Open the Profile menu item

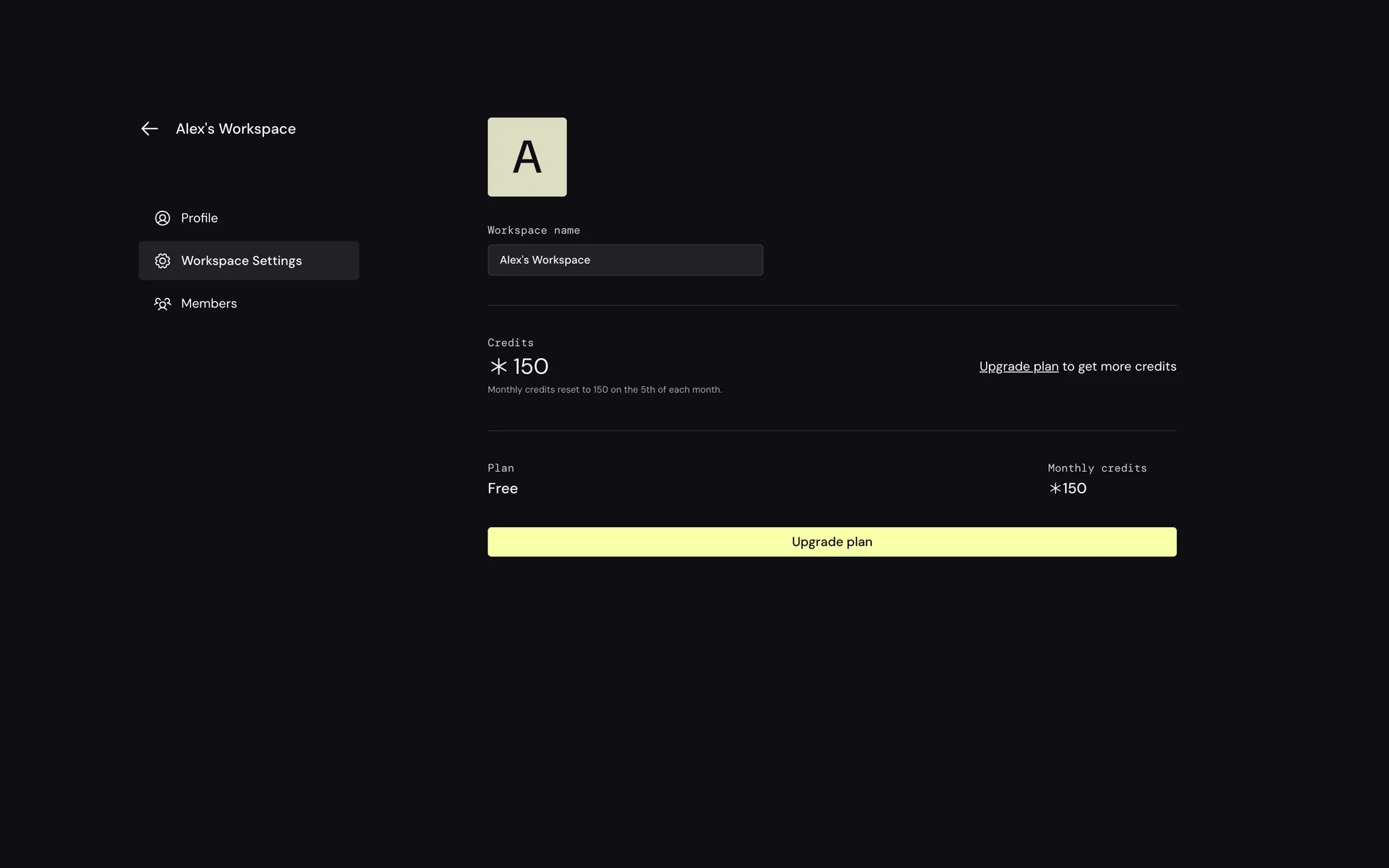click(199, 218)
